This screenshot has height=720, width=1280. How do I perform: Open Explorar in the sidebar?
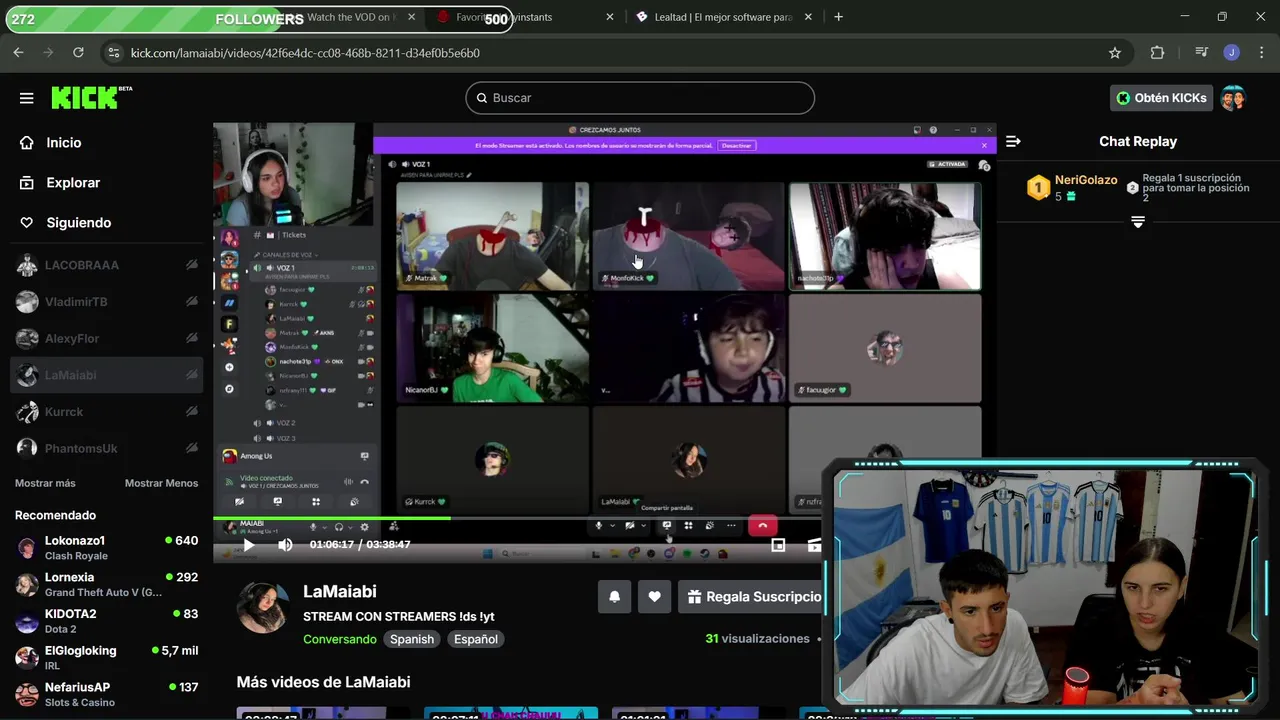(x=73, y=183)
